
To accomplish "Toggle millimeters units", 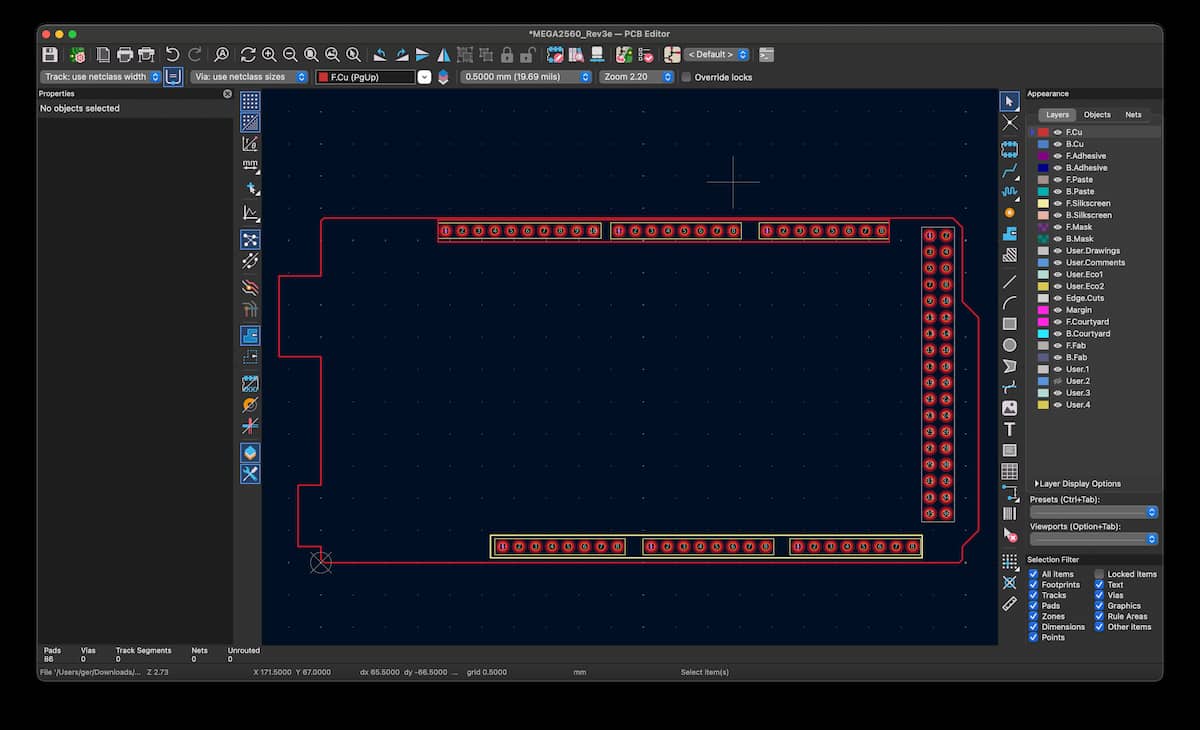I will (250, 165).
